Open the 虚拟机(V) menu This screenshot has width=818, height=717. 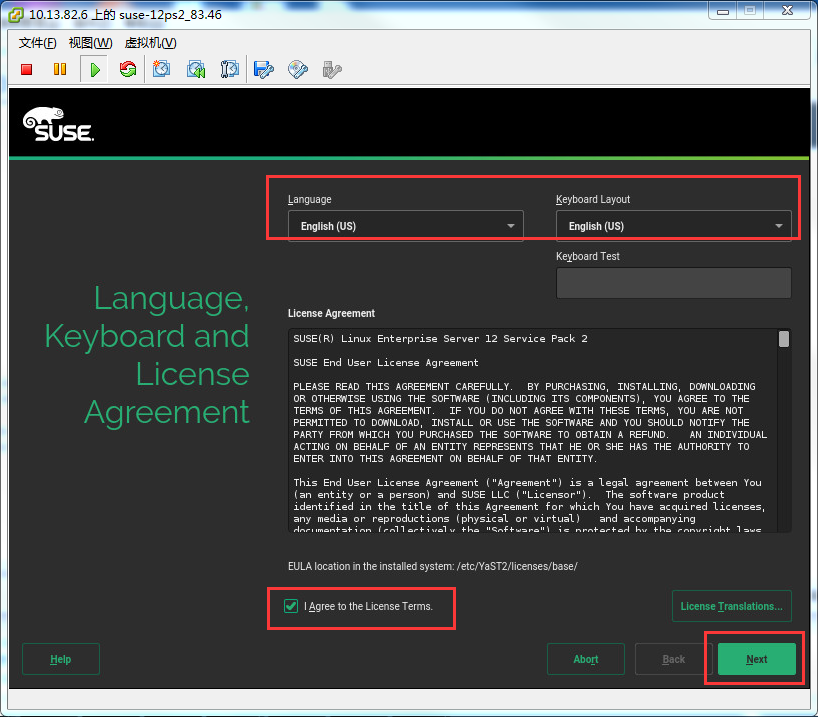click(x=150, y=43)
